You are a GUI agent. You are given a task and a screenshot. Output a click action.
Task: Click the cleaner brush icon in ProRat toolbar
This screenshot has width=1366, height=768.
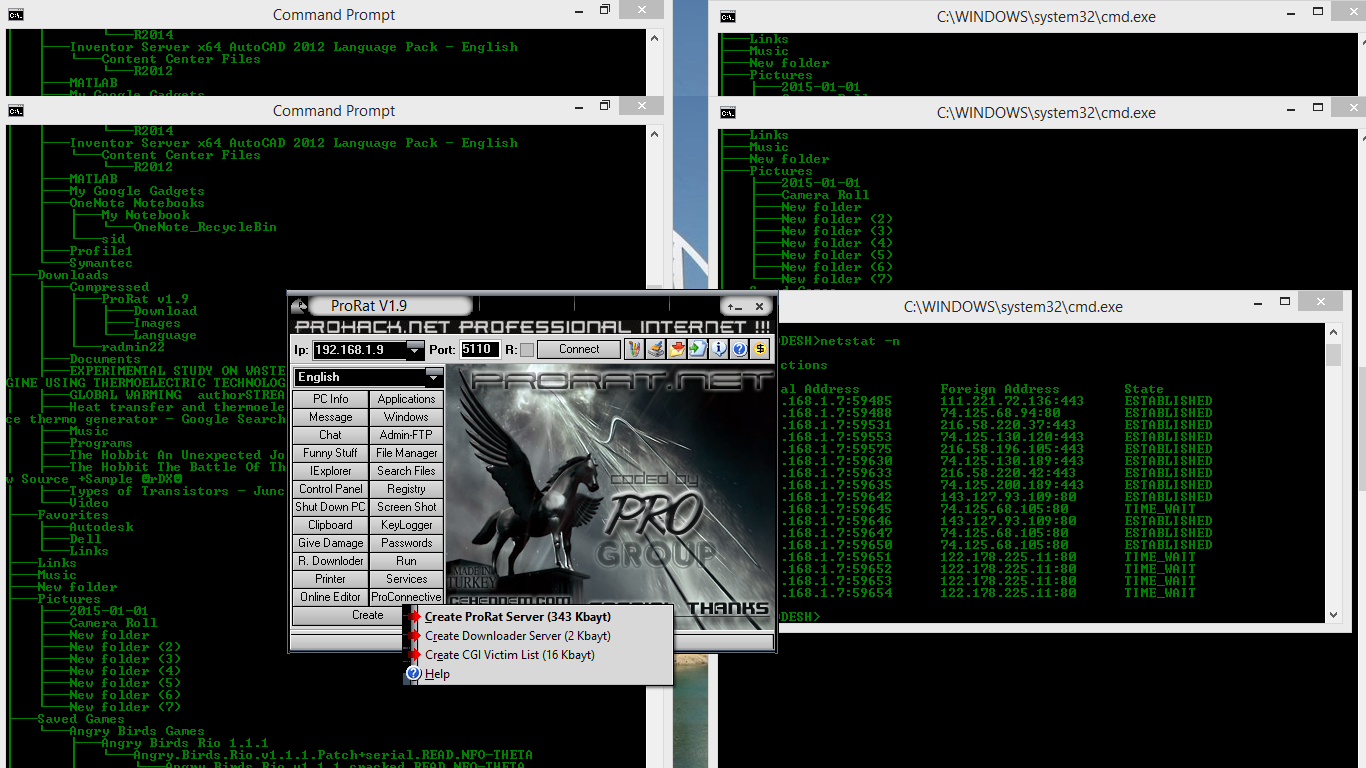coord(655,350)
